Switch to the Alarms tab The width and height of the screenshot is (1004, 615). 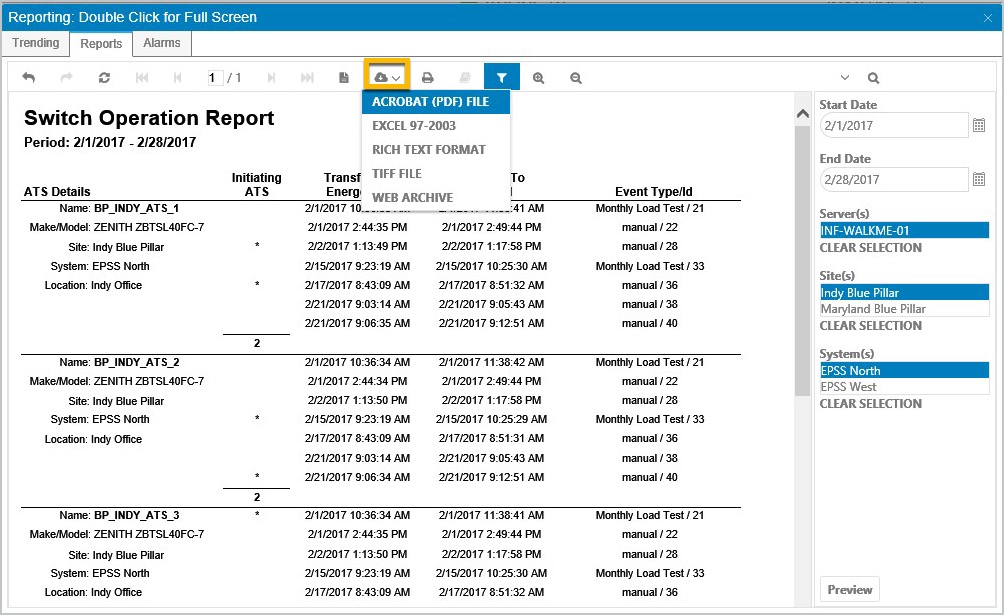click(161, 43)
